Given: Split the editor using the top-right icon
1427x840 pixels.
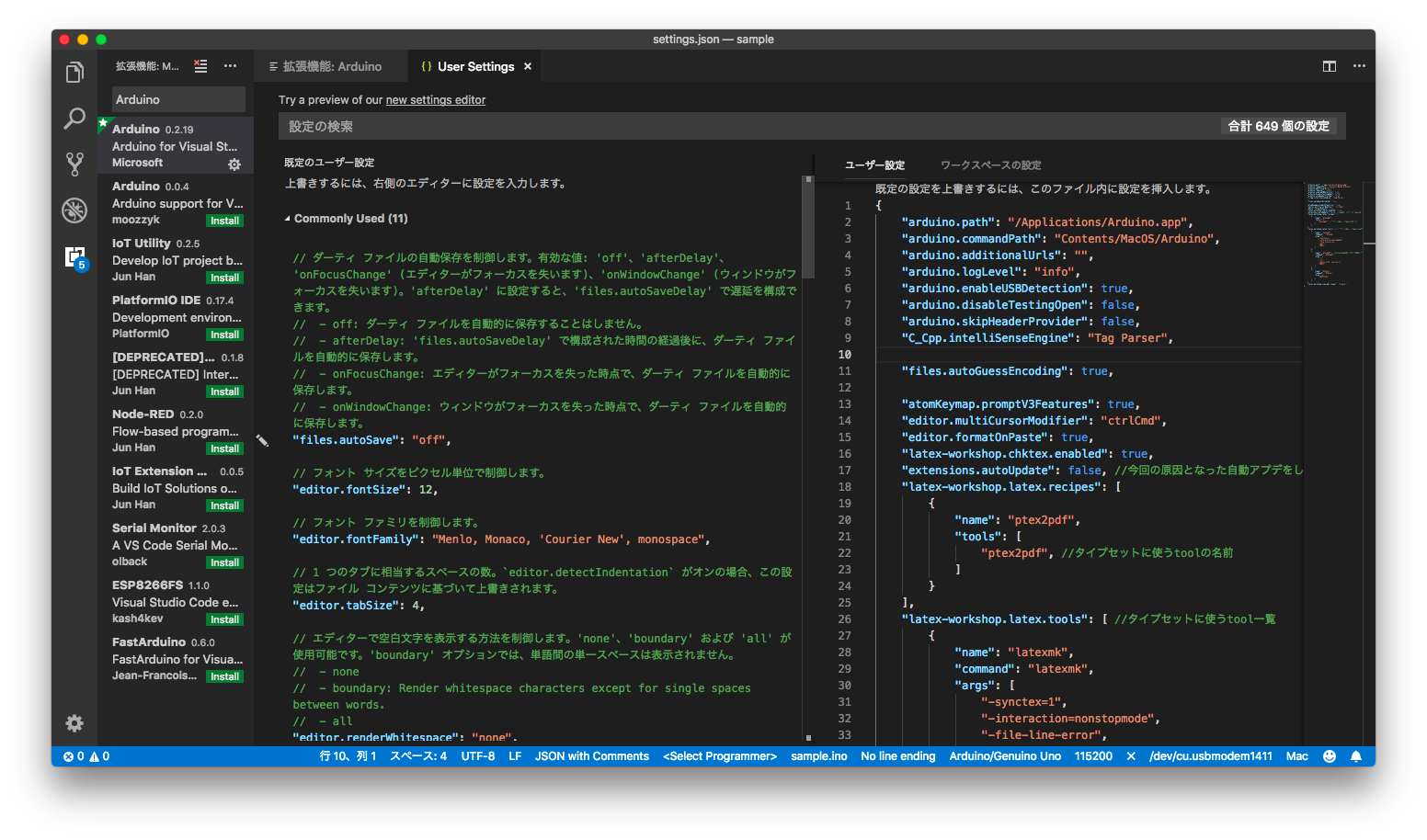Looking at the screenshot, I should [x=1329, y=66].
